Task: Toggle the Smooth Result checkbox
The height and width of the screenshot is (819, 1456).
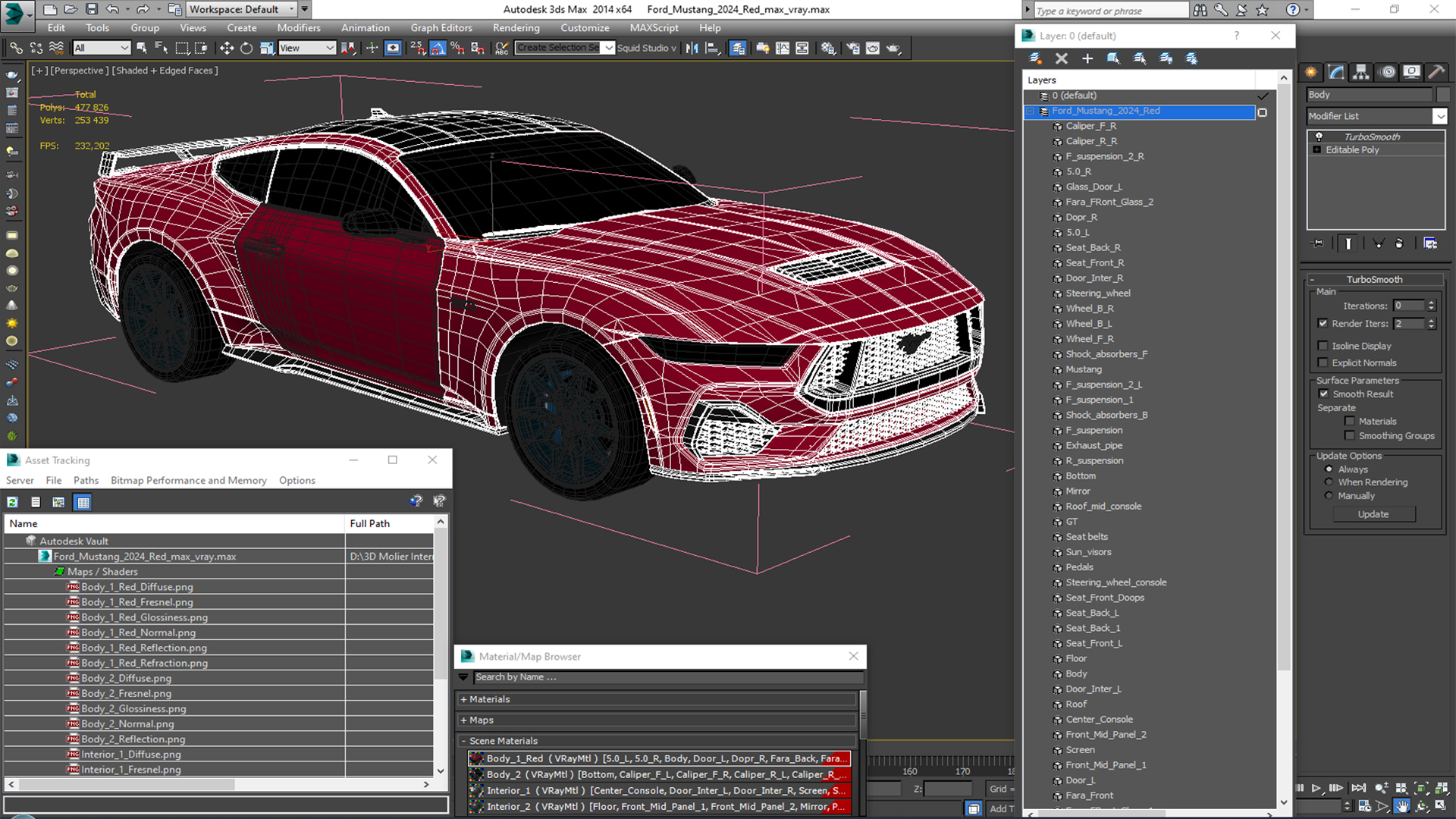Action: coord(1324,394)
